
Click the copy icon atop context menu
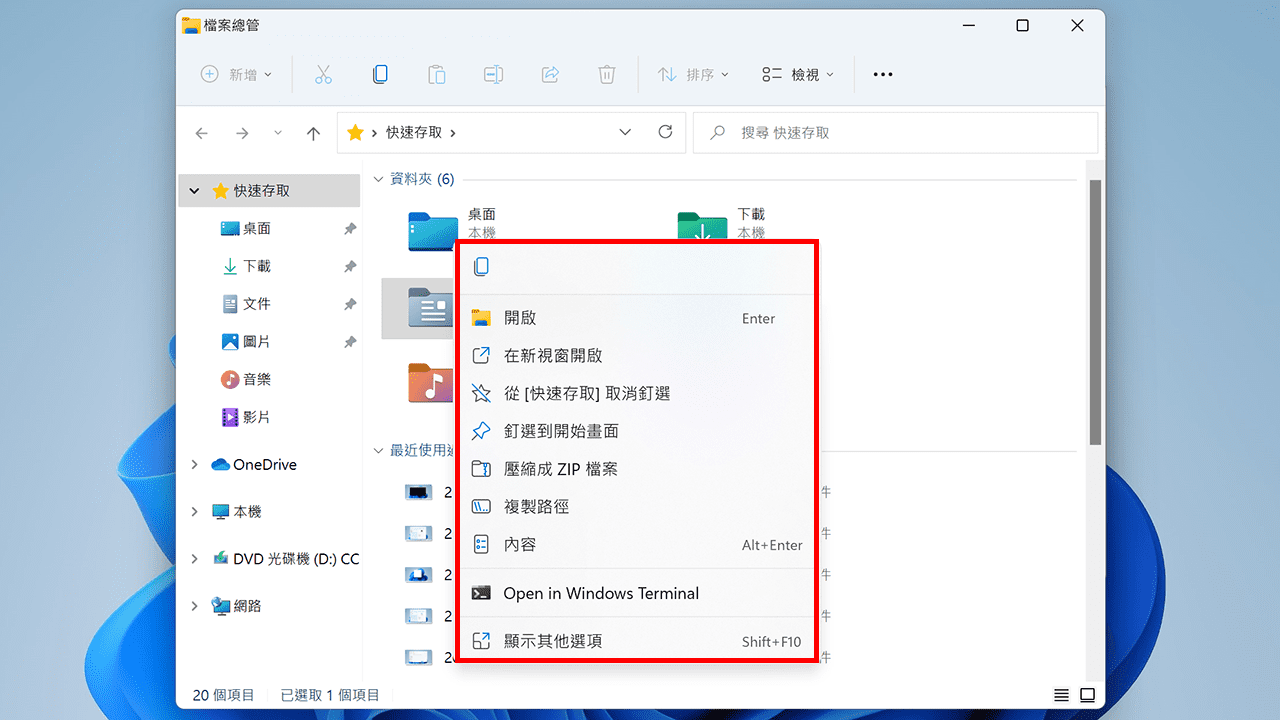pos(482,266)
